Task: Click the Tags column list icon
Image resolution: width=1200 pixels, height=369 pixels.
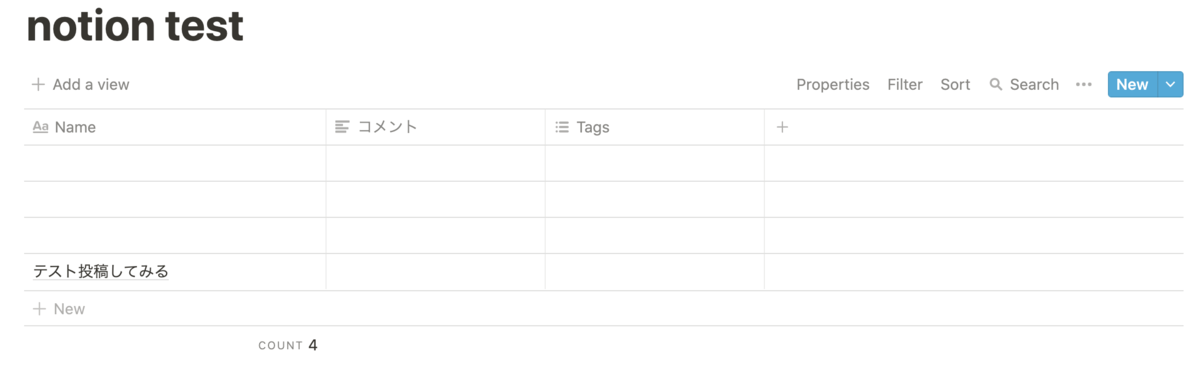Action: 562,127
